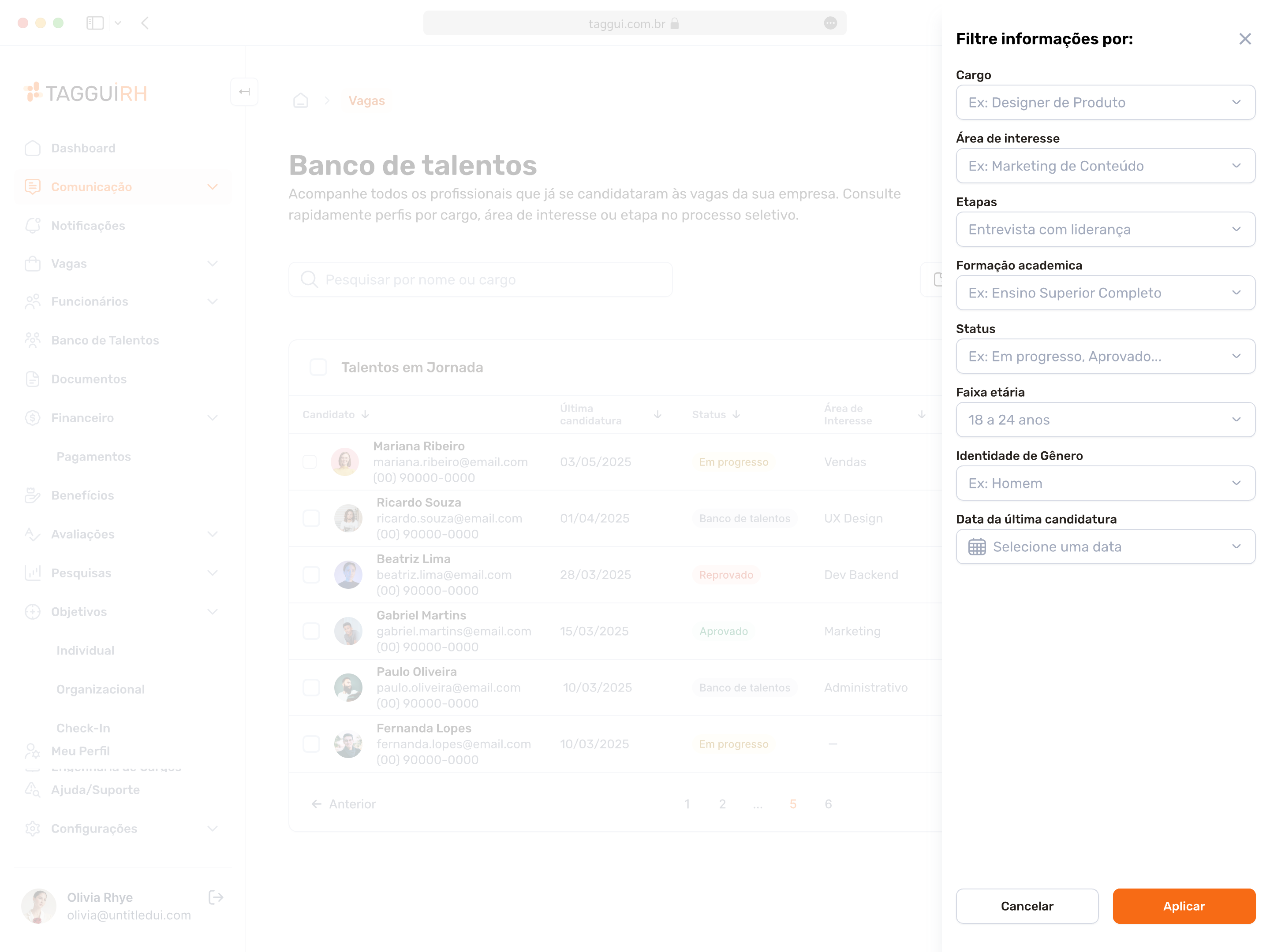Screen dimensions: 1270x952
Task: Select the Individual objectives item
Action: [x=86, y=650]
